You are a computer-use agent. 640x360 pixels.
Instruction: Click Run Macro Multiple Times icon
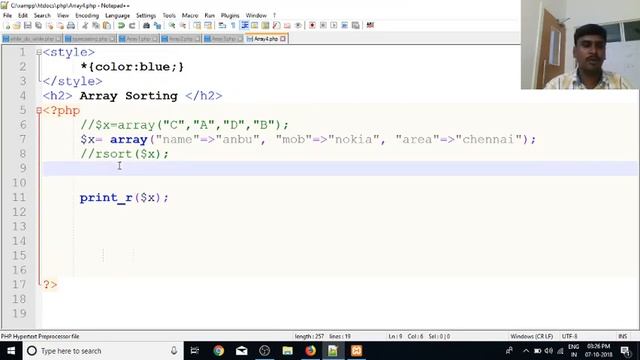[x=345, y=26]
